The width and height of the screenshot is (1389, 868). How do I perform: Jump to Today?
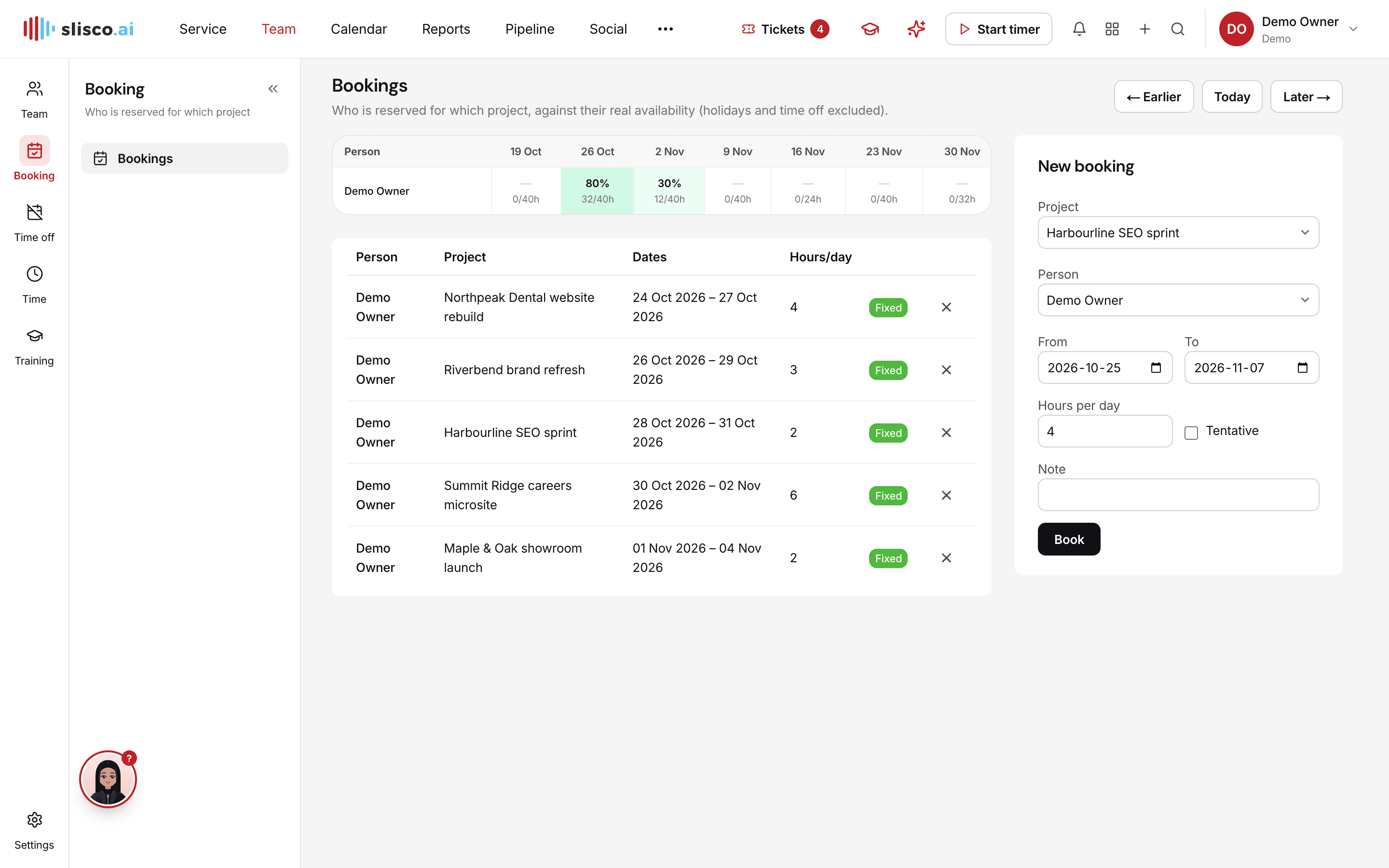point(1232,96)
